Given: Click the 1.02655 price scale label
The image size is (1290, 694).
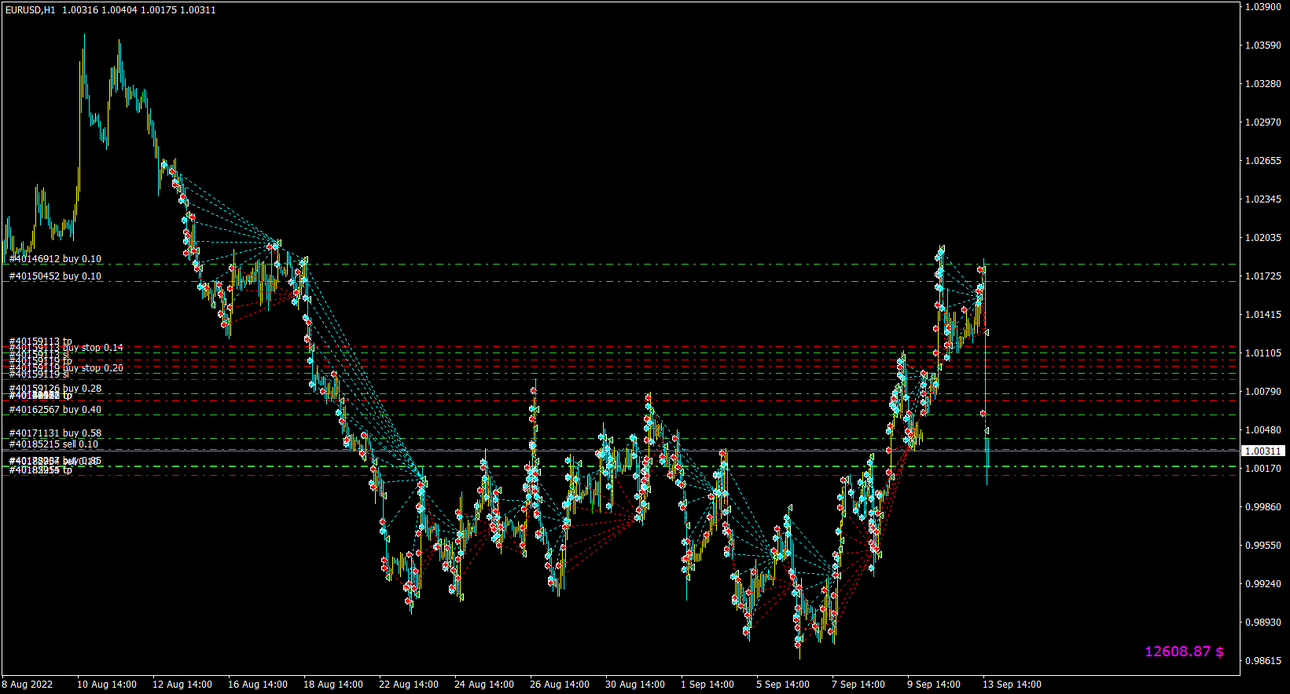Looking at the screenshot, I should (1263, 161).
